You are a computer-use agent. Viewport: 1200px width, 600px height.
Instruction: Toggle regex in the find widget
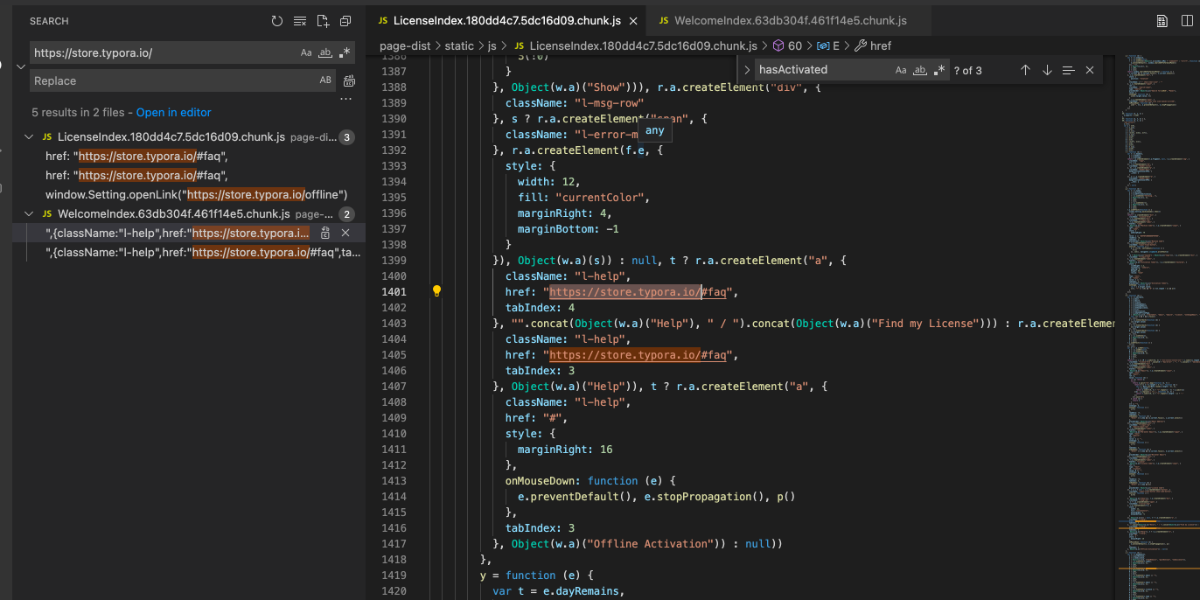click(x=939, y=70)
